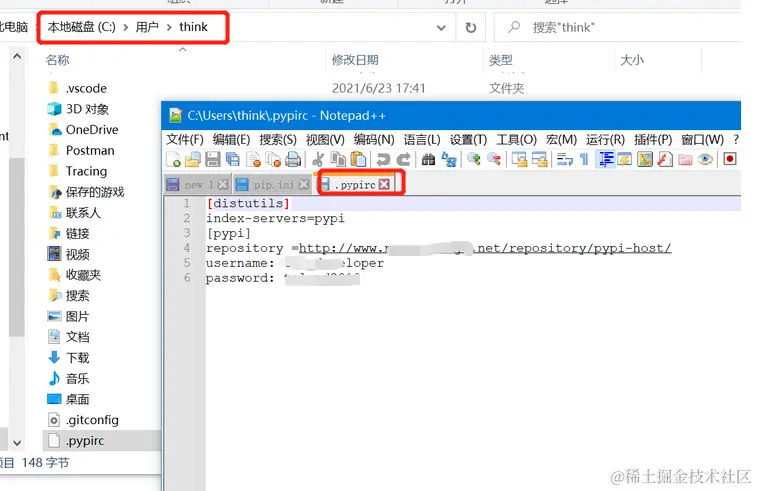Click the search "think" box in Explorer

[x=618, y=28]
